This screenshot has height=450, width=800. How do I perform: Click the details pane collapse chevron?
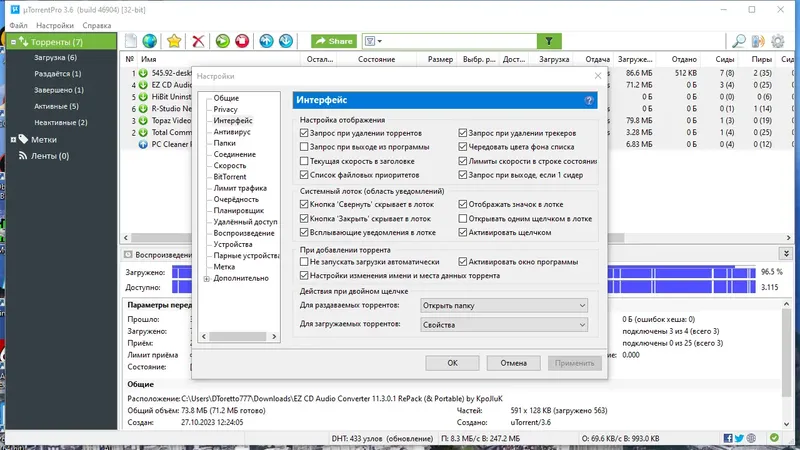(x=786, y=254)
